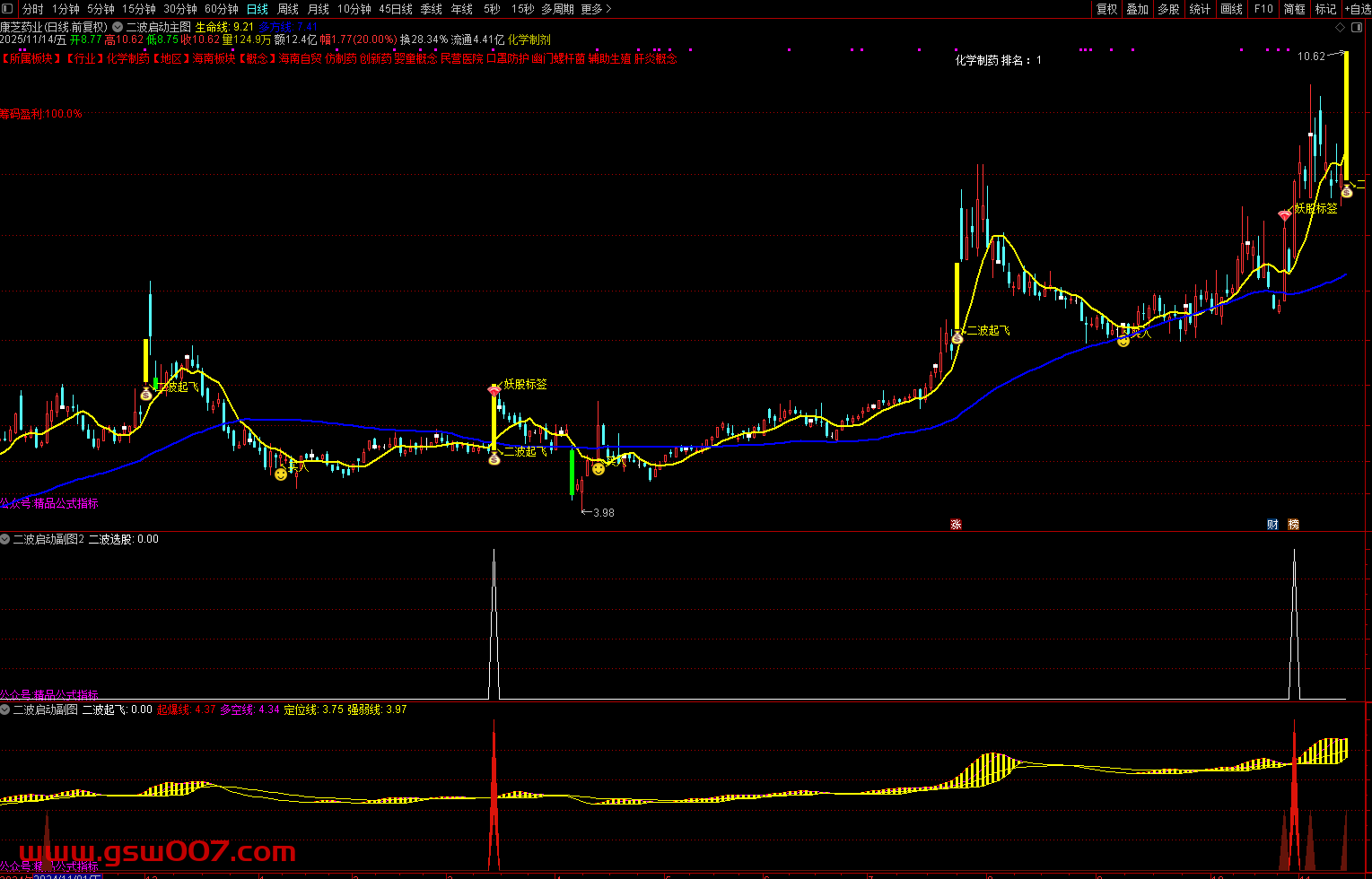The width and height of the screenshot is (1372, 879).
Task: Click the 复权 button
Action: [x=1106, y=9]
